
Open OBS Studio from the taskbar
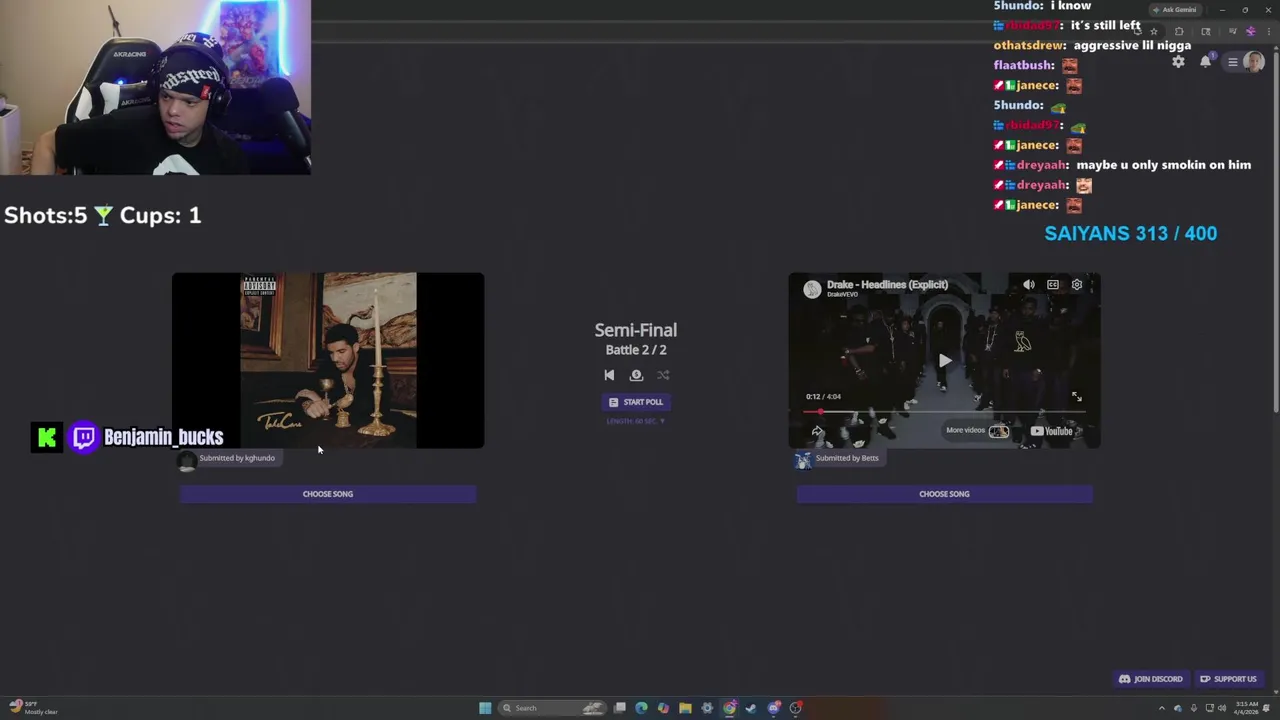[x=796, y=708]
